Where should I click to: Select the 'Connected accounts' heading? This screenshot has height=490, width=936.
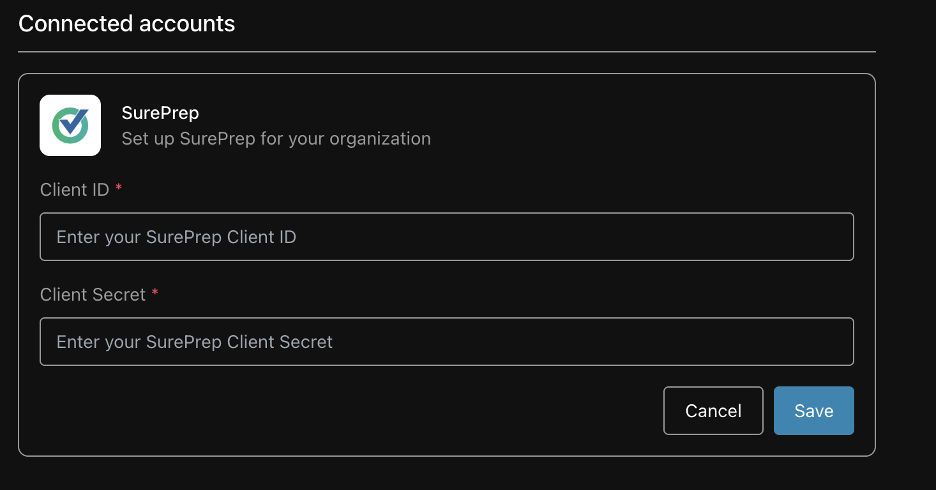(127, 24)
